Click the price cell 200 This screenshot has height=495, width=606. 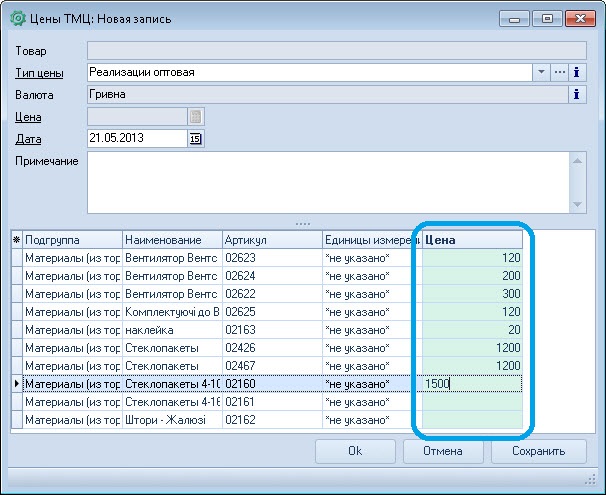[472, 276]
